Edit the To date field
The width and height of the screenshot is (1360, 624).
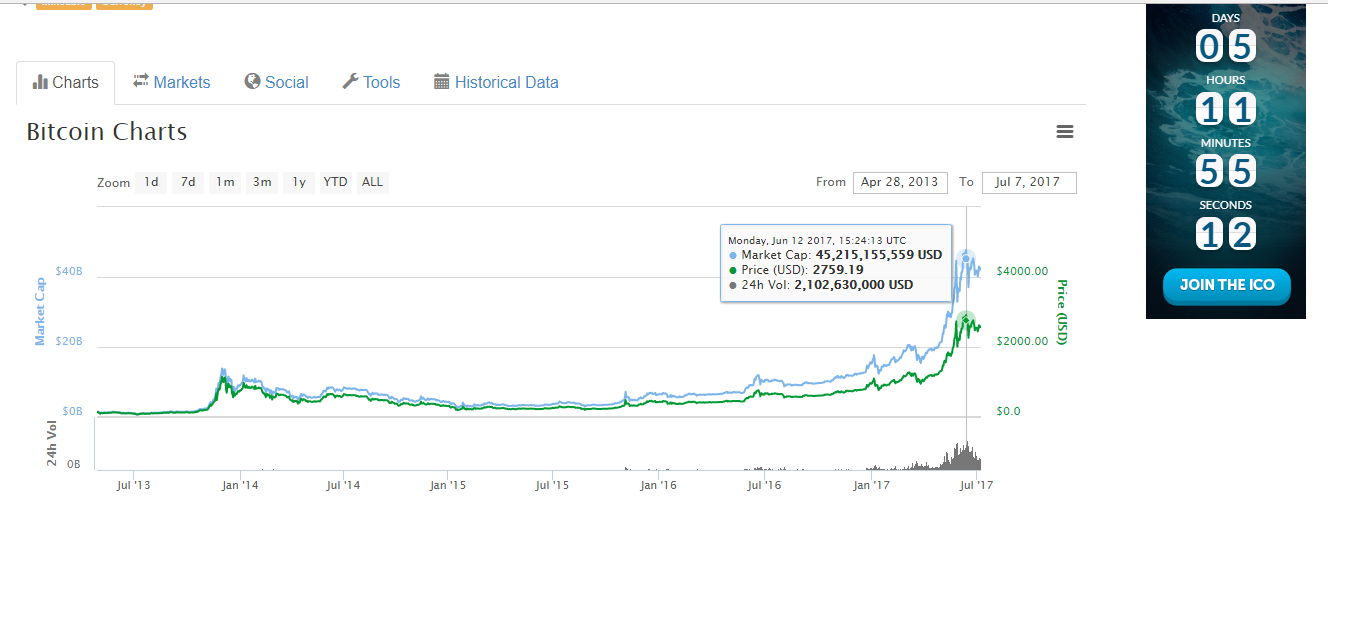[x=1030, y=182]
